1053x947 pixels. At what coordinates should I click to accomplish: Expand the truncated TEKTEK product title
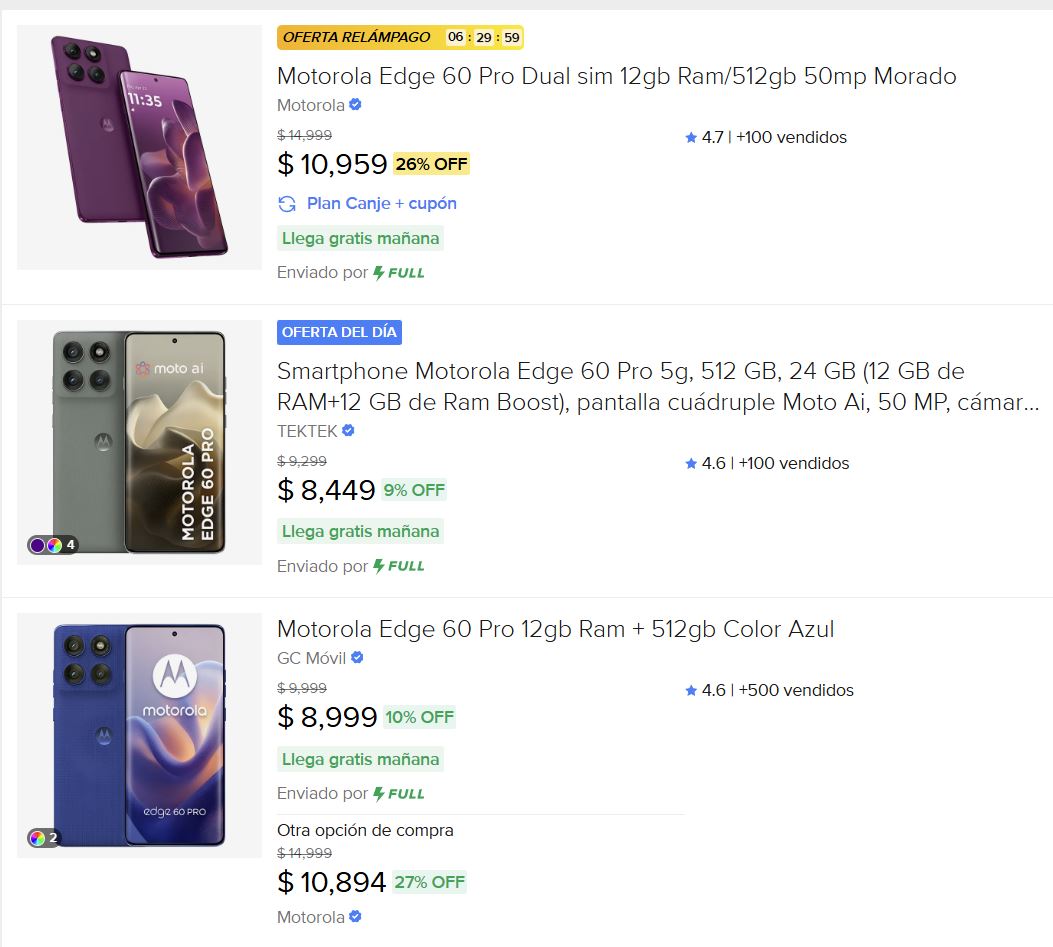[x=600, y=385]
